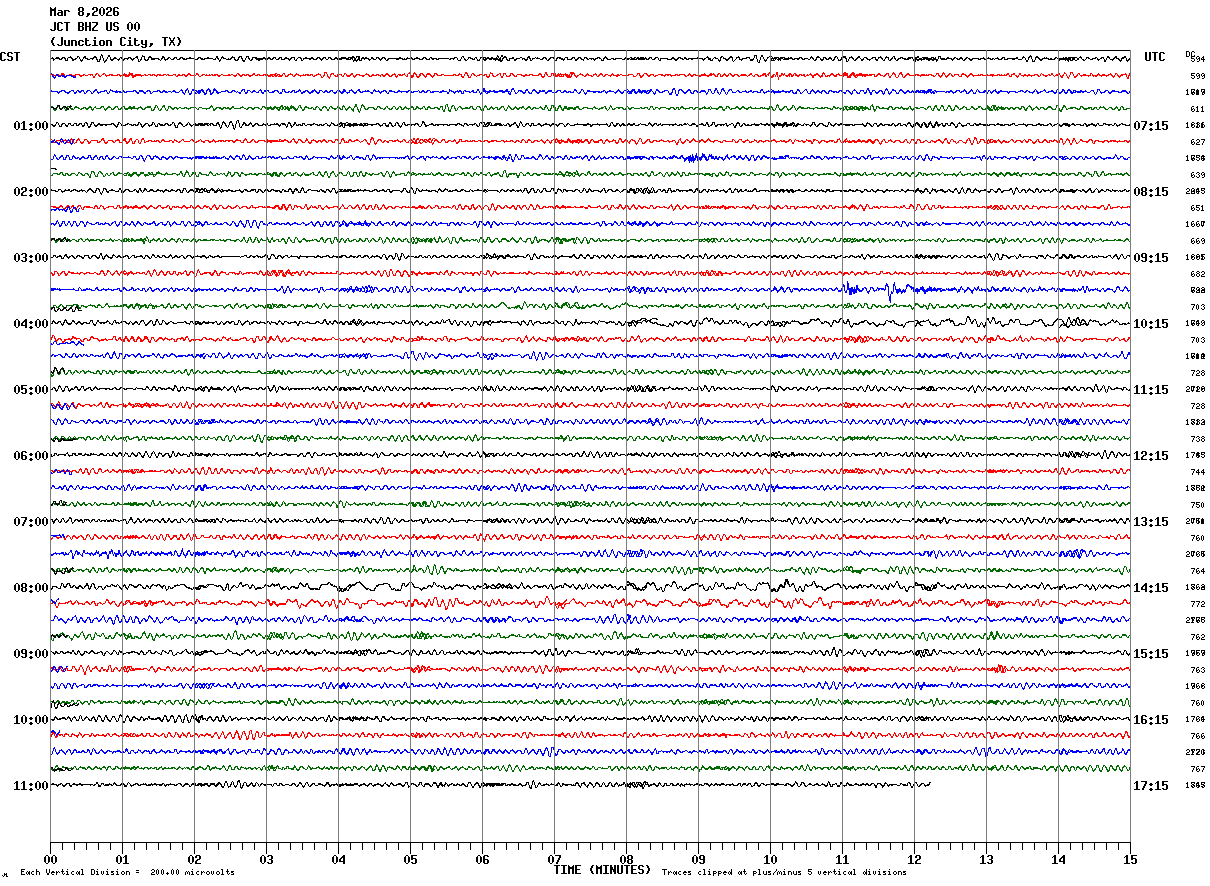Click the UTC time label "08:15"
The height and width of the screenshot is (886, 1210).
click(1151, 192)
